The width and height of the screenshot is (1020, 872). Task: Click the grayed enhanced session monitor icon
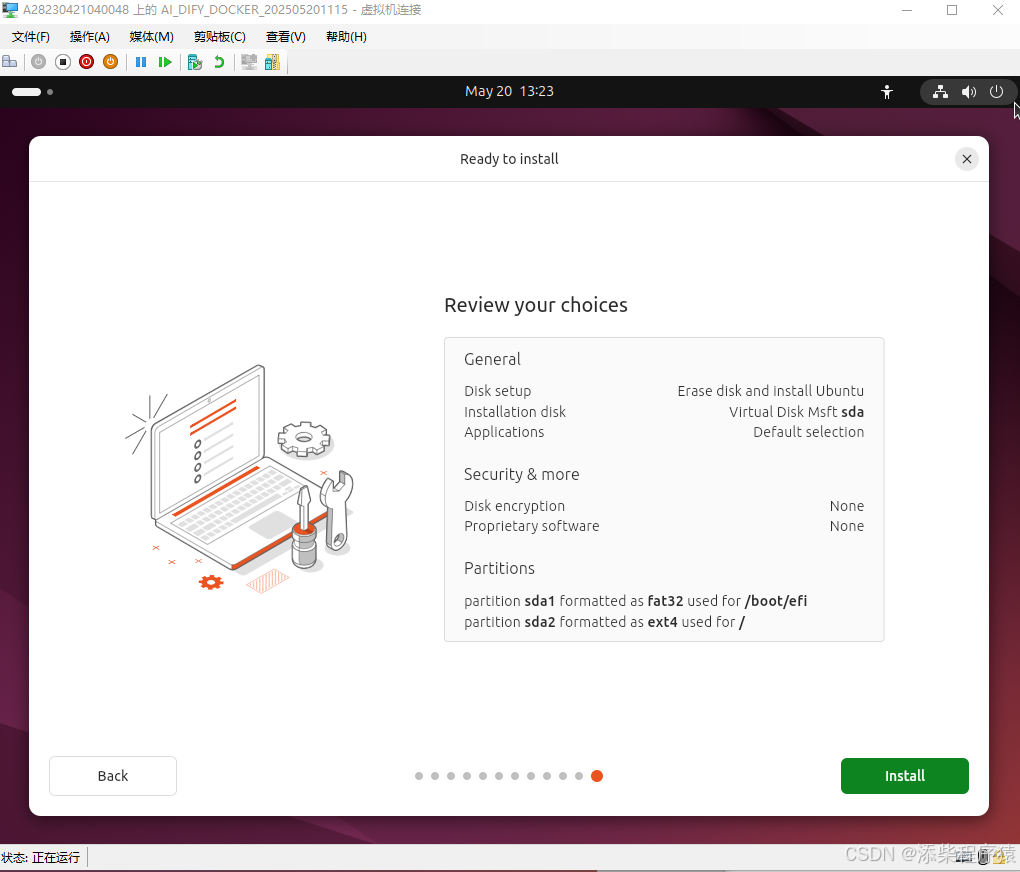coord(248,62)
